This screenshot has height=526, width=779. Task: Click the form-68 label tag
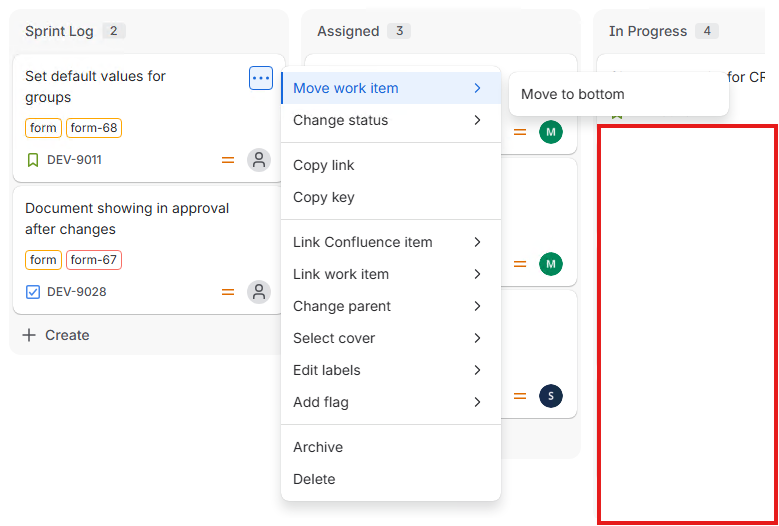click(94, 128)
